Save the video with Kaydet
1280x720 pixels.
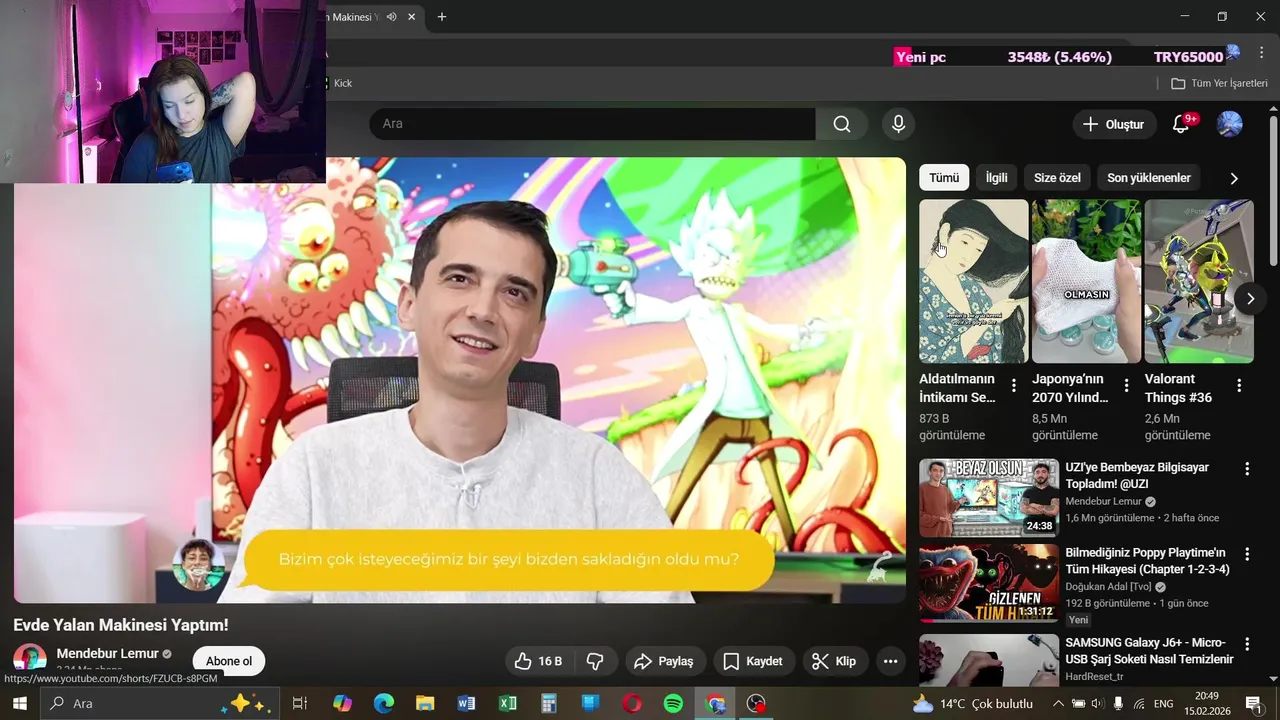pyautogui.click(x=753, y=661)
